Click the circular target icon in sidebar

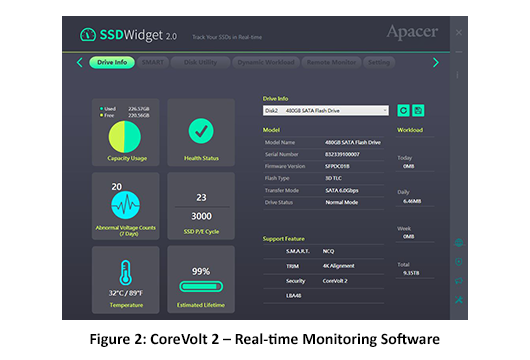point(459,262)
